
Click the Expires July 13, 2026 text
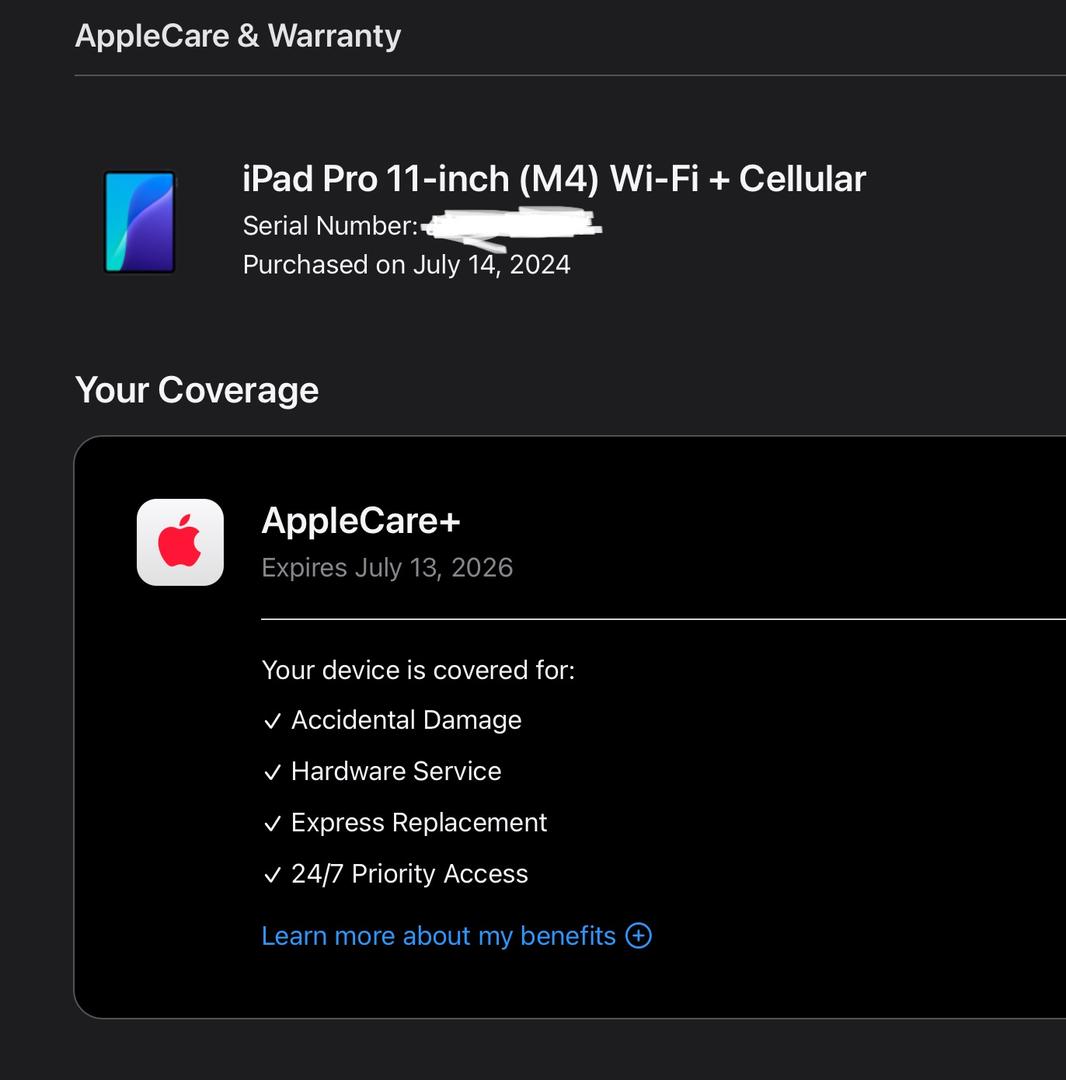(387, 568)
